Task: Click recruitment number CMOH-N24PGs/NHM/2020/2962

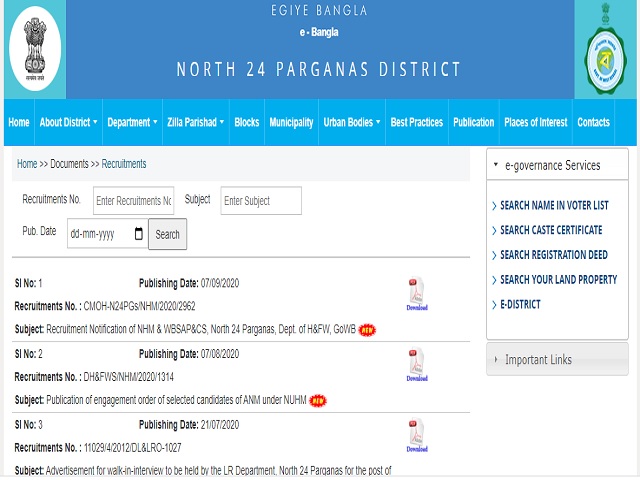Action: tap(139, 306)
